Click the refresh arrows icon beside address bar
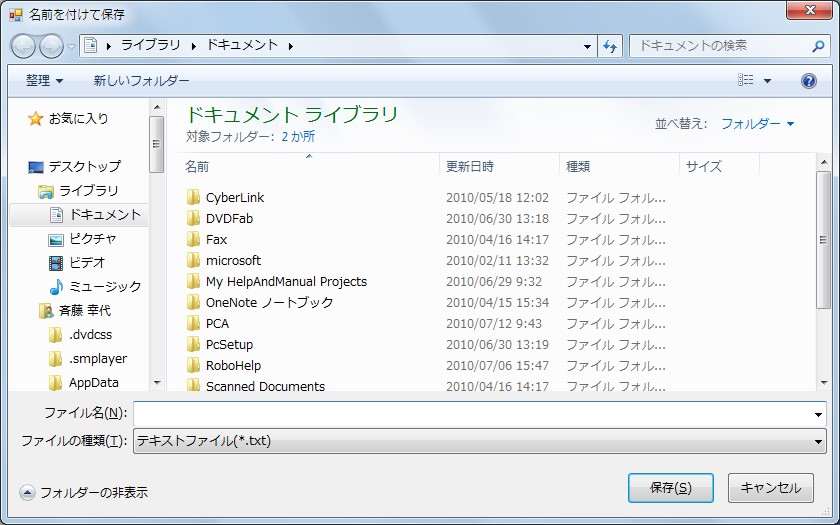The image size is (840, 525). click(x=610, y=47)
